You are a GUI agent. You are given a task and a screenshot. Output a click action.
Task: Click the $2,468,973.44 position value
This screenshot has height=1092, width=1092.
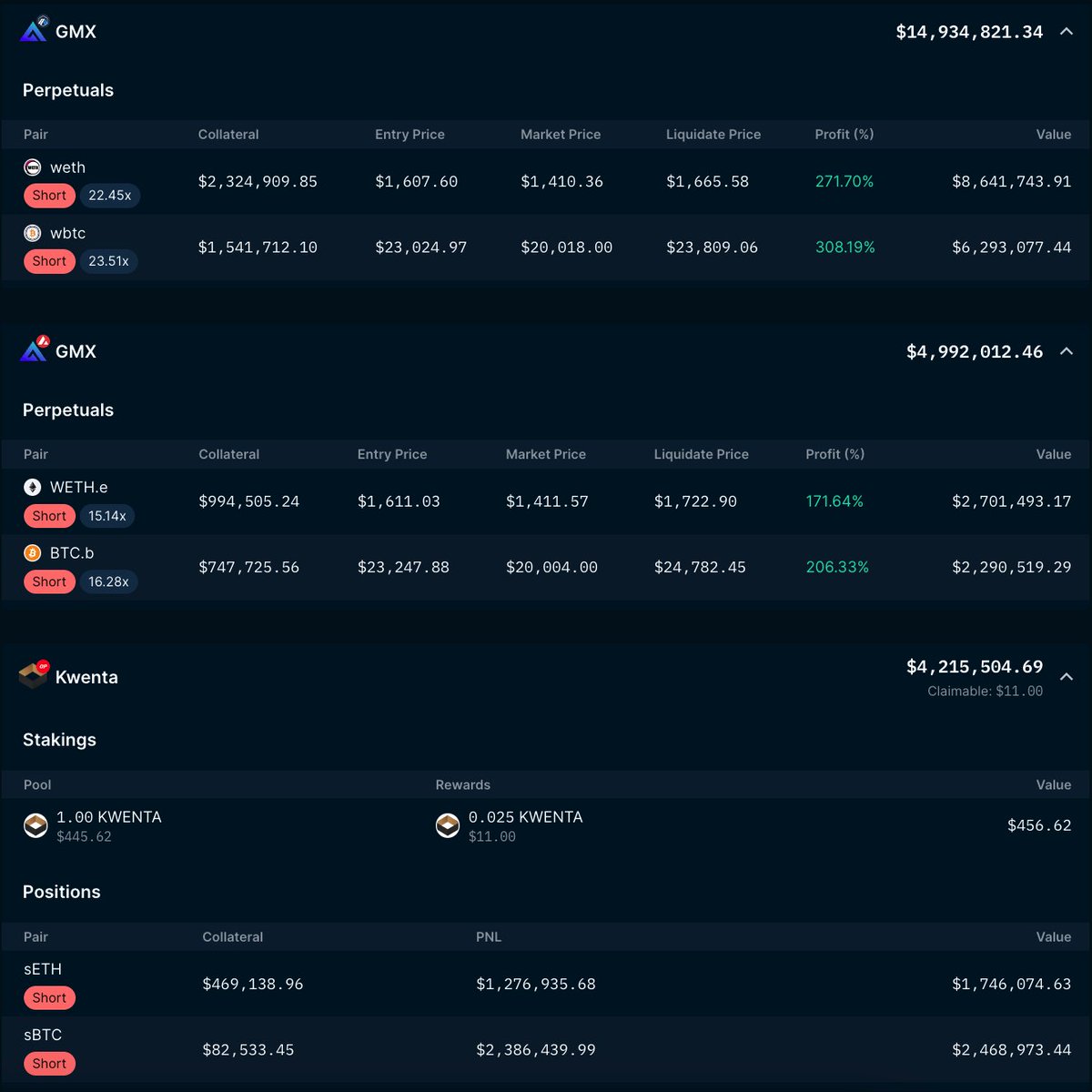click(1012, 1049)
